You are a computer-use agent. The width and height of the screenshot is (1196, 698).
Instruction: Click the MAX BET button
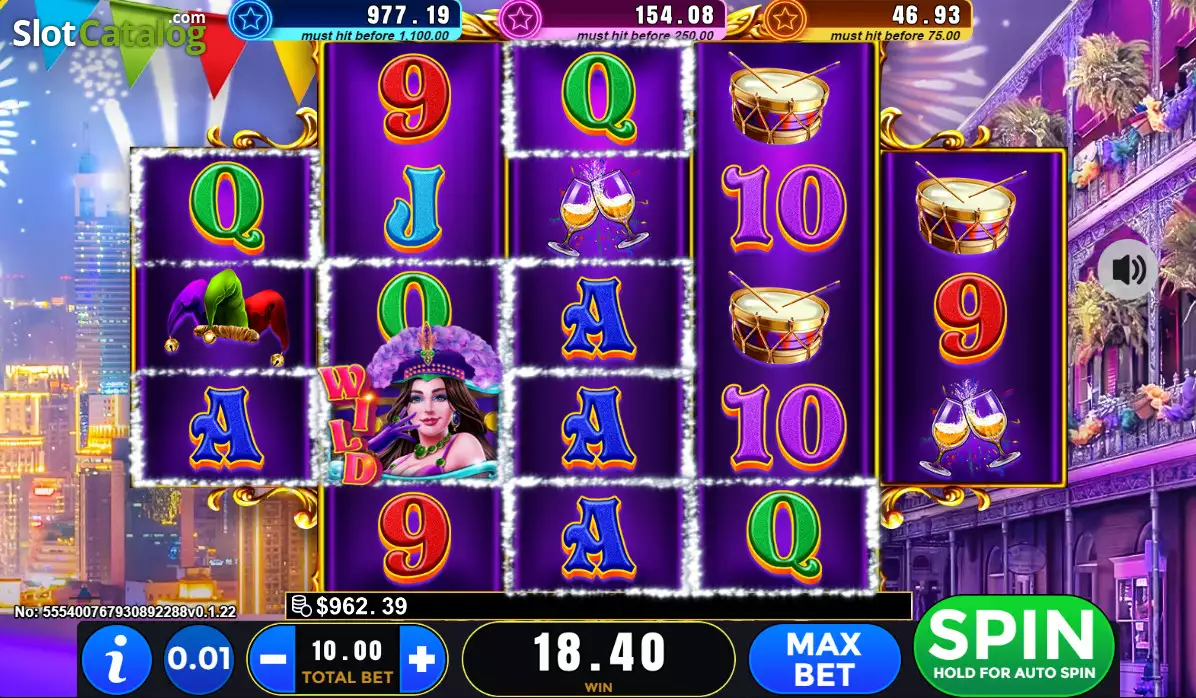825,659
